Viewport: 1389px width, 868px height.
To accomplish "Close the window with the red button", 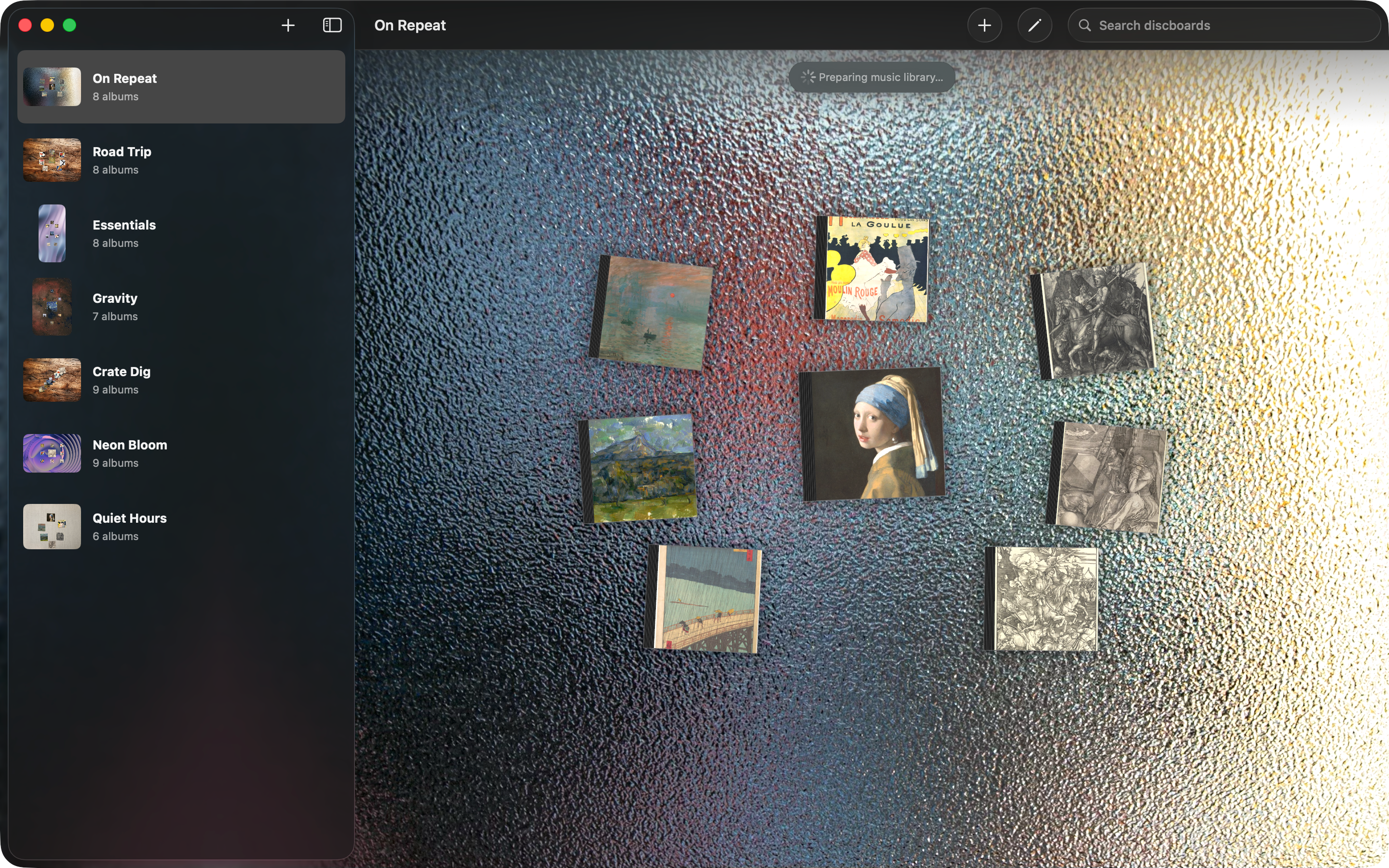I will [25, 25].
